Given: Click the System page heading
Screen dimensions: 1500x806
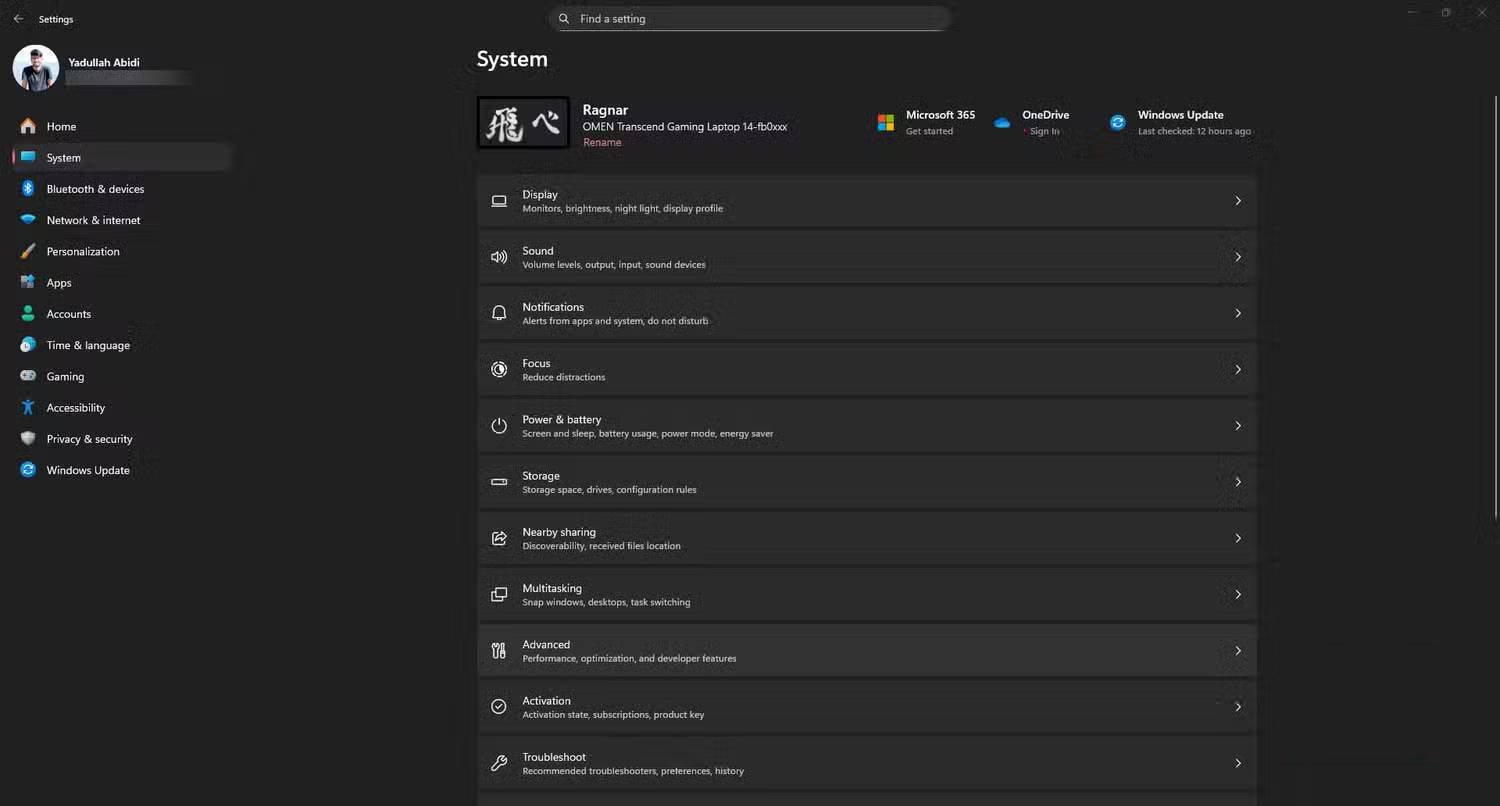Looking at the screenshot, I should coord(512,59).
